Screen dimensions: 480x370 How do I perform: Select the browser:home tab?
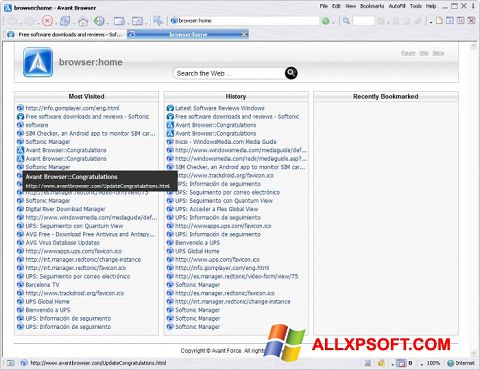188,34
